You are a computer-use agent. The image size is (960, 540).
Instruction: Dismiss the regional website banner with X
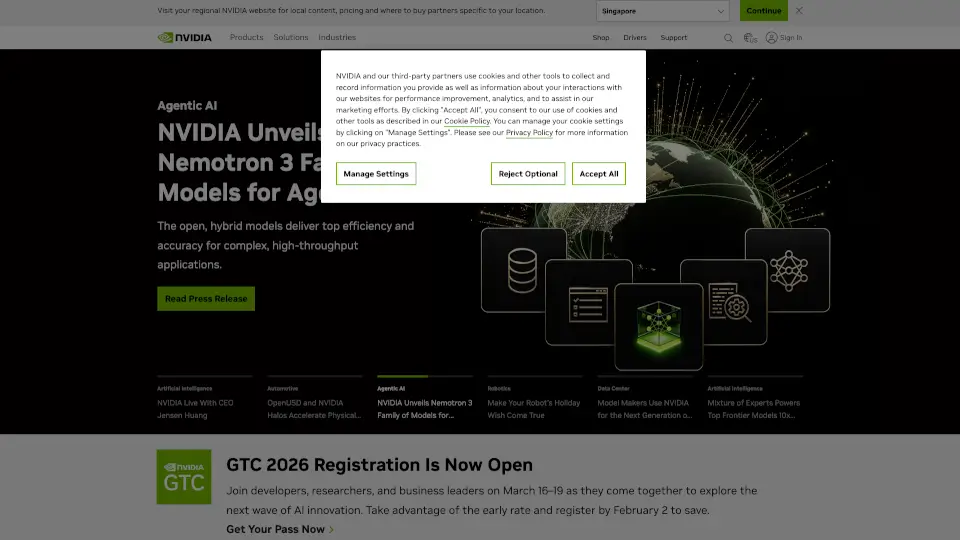[x=799, y=11]
